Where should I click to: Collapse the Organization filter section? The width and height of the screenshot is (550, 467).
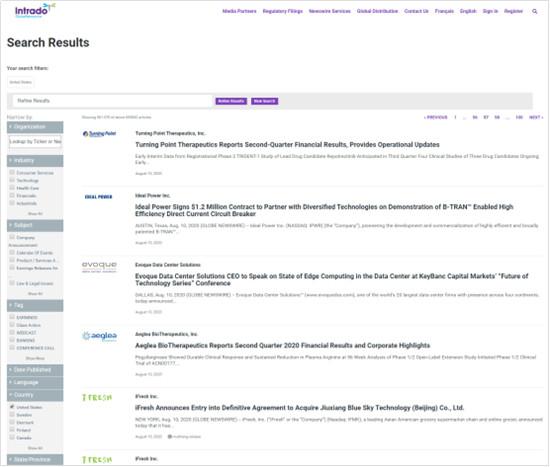pos(35,127)
